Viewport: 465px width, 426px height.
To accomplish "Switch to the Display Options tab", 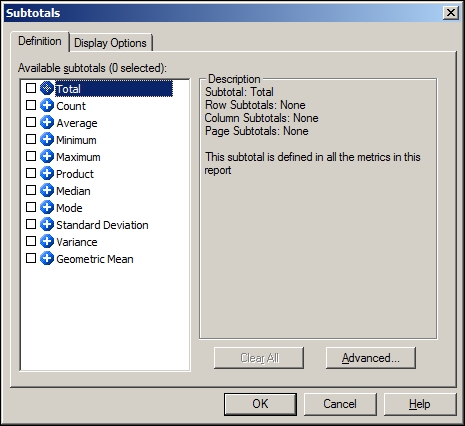I will (110, 43).
